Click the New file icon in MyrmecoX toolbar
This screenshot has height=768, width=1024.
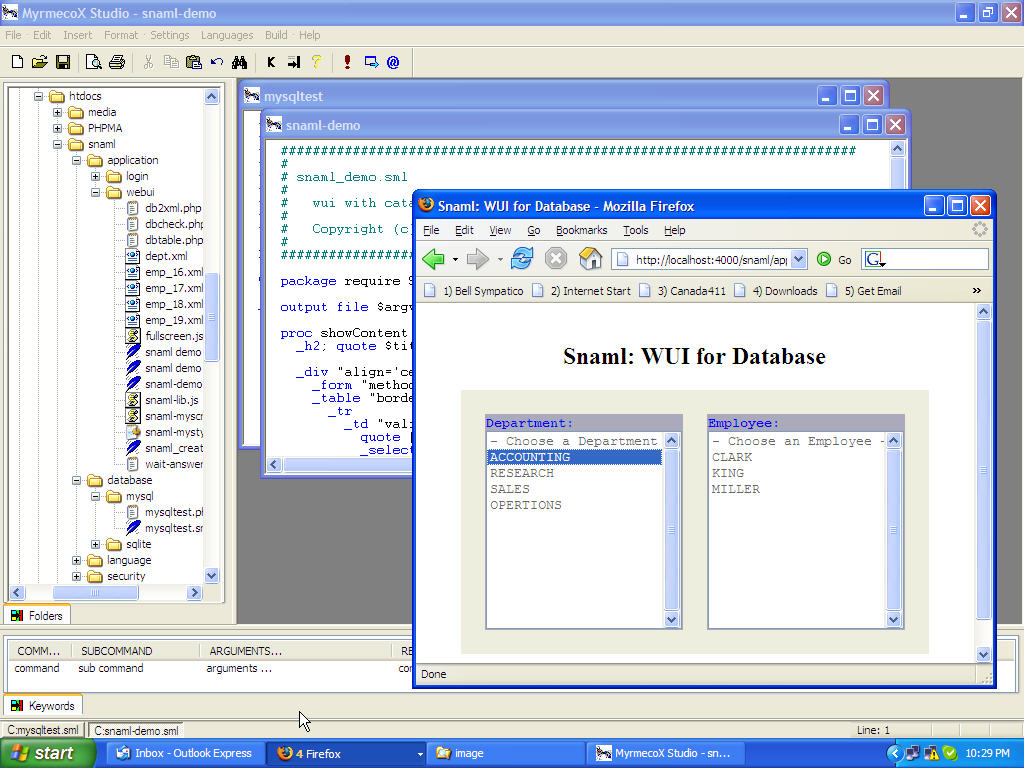(18, 62)
